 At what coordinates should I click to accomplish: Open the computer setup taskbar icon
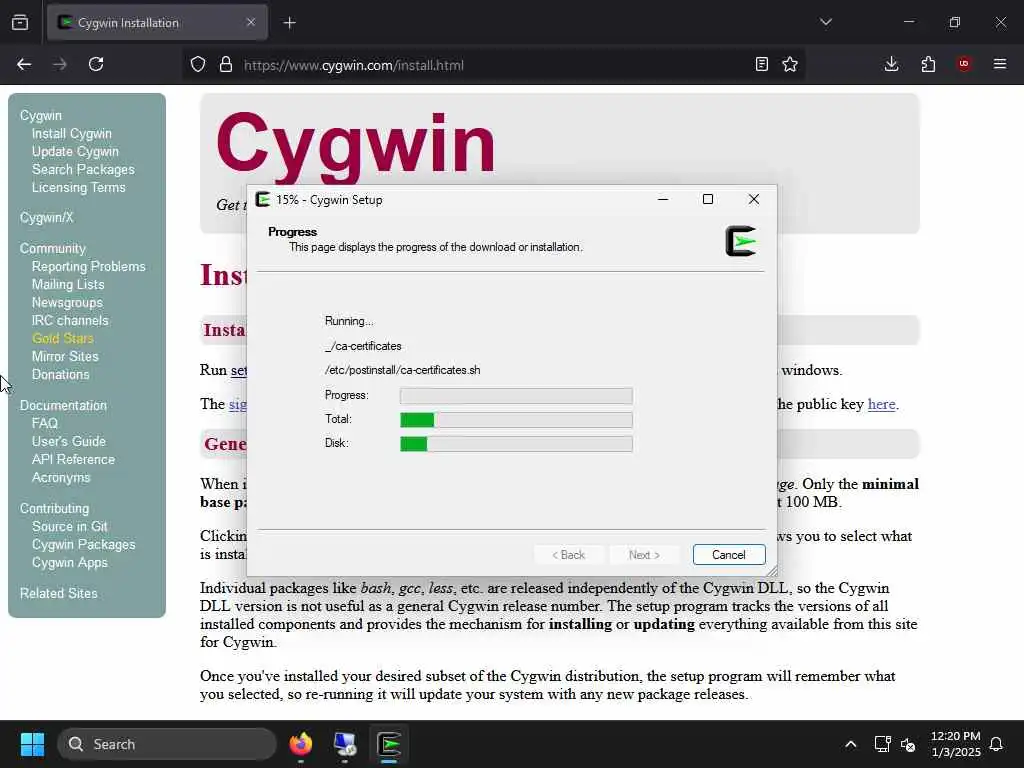(345, 744)
